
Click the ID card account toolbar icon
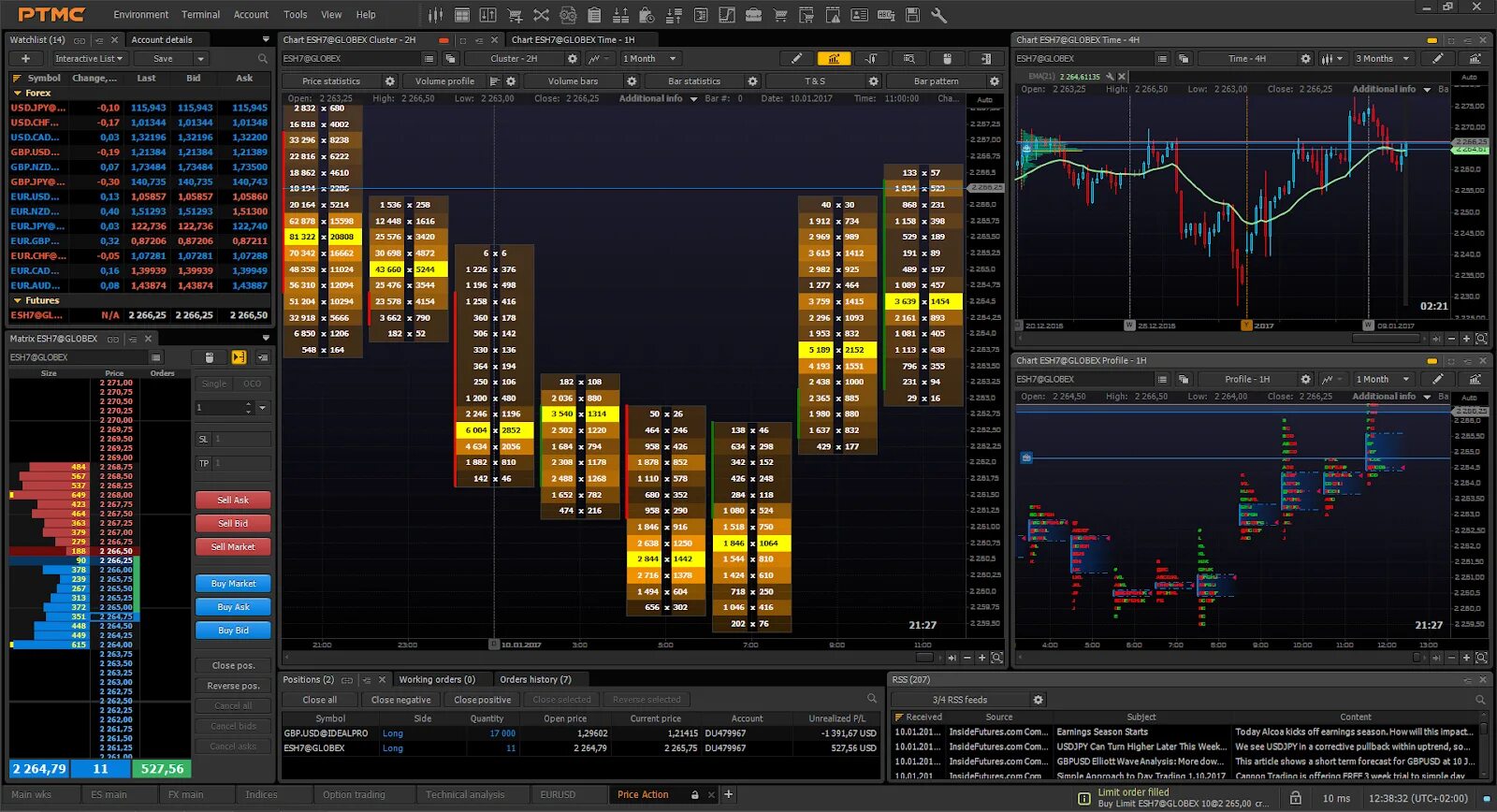pyautogui.click(x=860, y=15)
